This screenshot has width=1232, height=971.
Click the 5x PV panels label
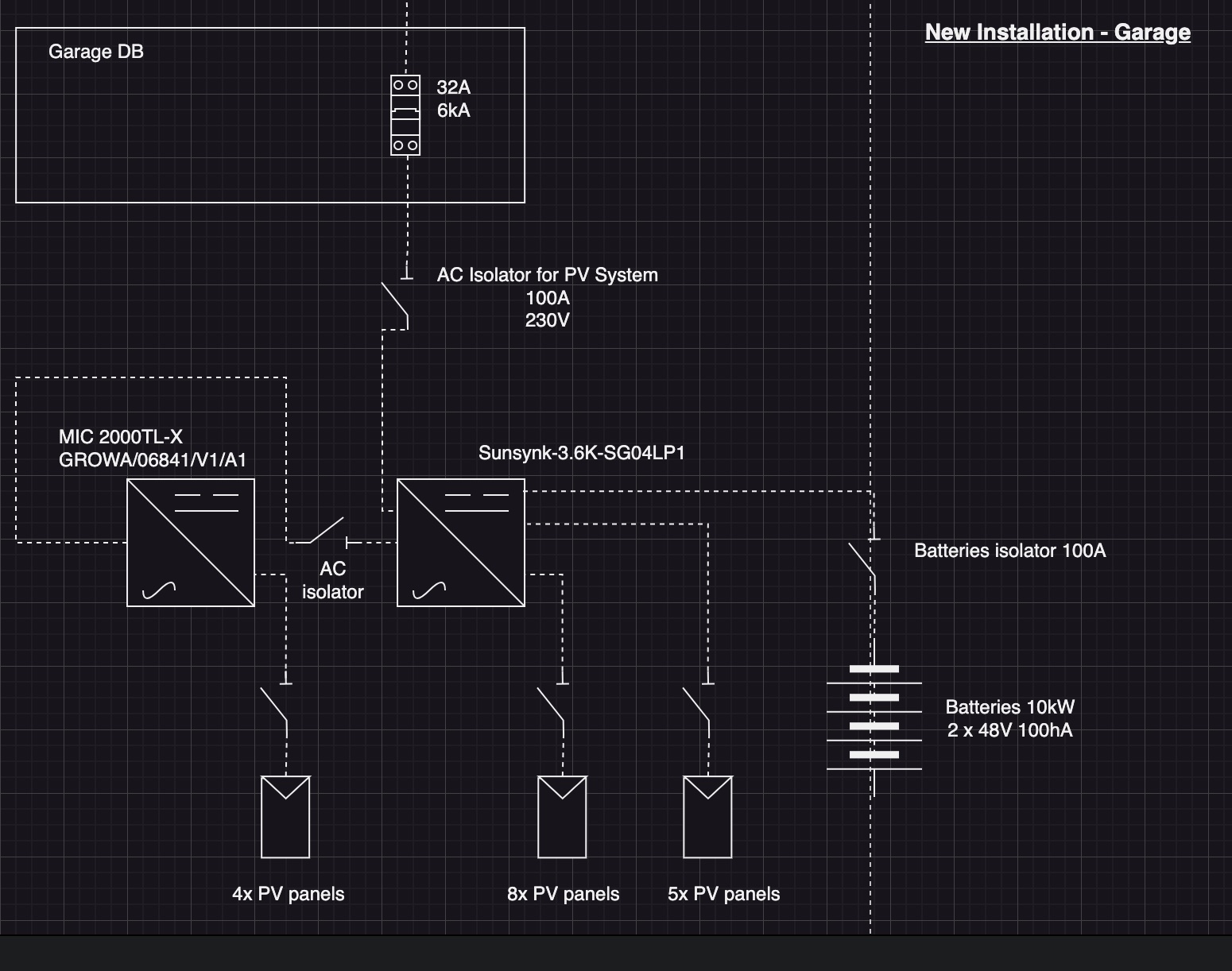point(724,894)
